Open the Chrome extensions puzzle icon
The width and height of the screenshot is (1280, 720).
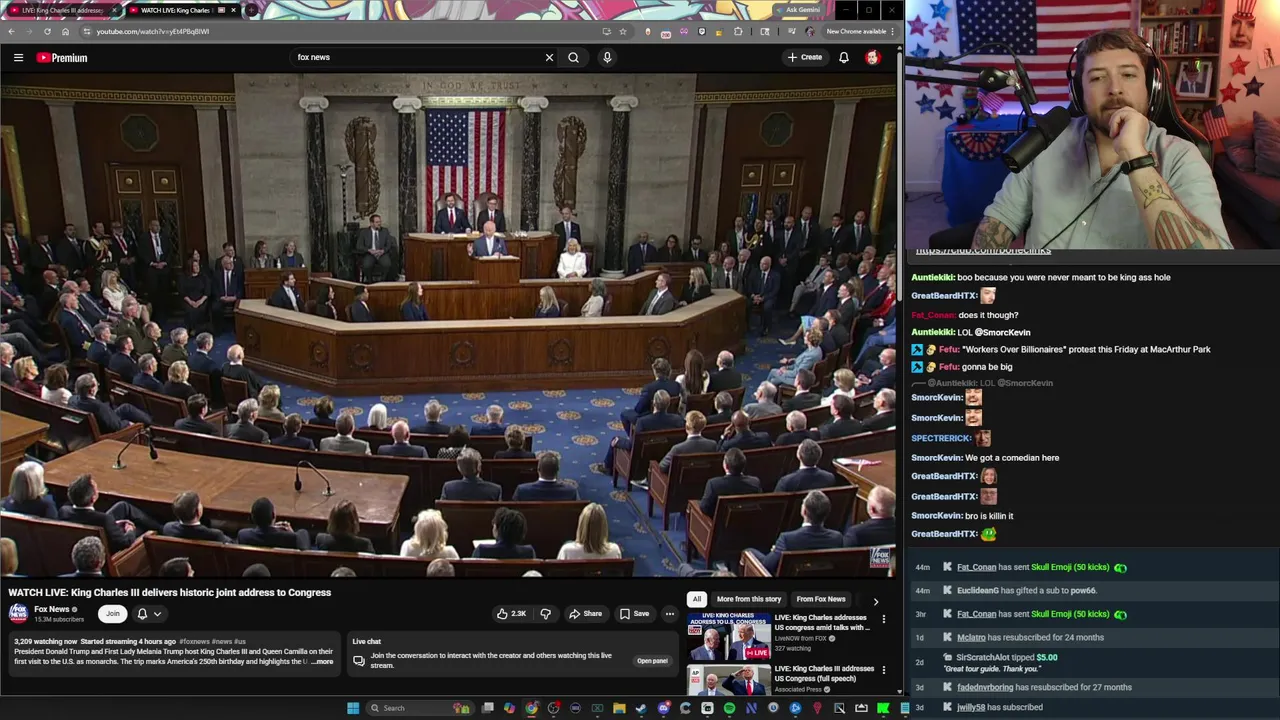(x=738, y=31)
